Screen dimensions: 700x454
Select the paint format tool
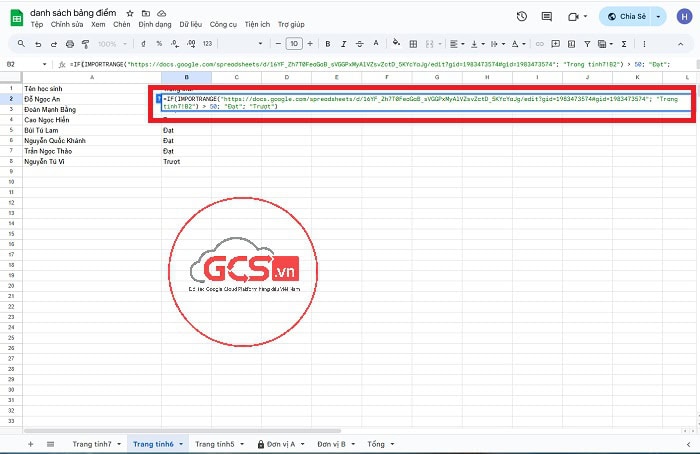point(88,44)
